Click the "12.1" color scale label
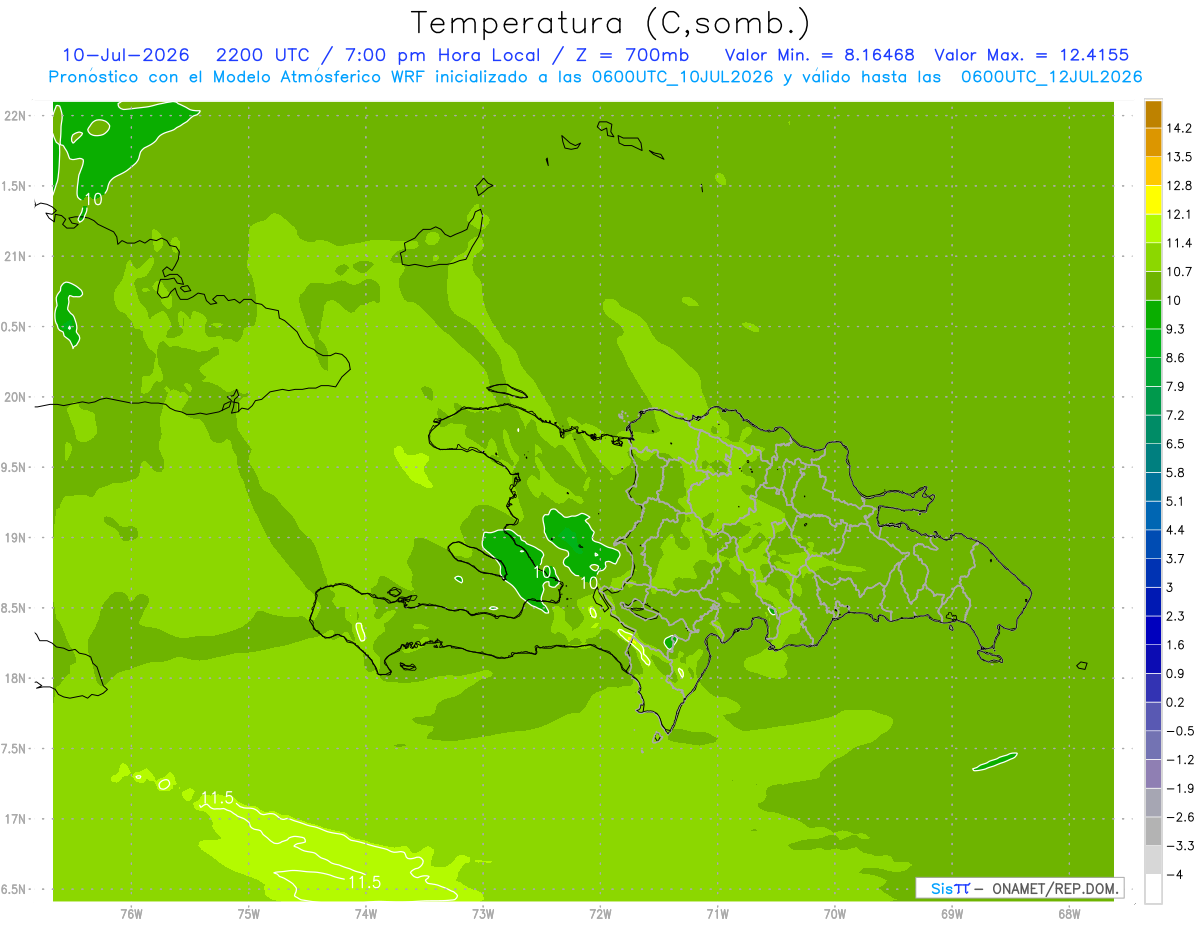This screenshot has height=927, width=1200. (x=1179, y=215)
